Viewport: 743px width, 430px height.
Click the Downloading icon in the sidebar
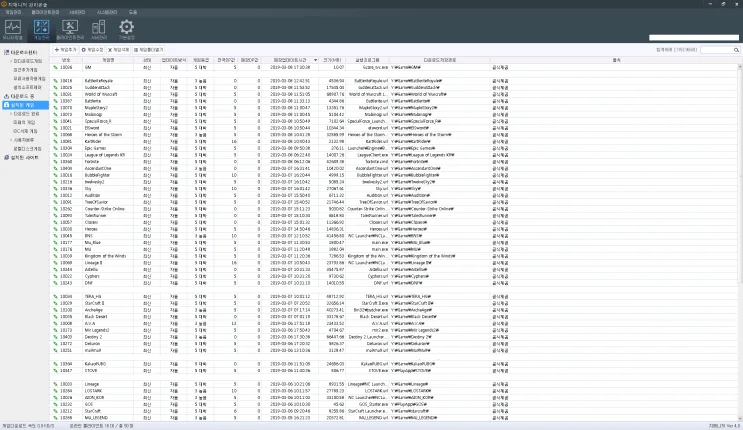tap(6, 96)
